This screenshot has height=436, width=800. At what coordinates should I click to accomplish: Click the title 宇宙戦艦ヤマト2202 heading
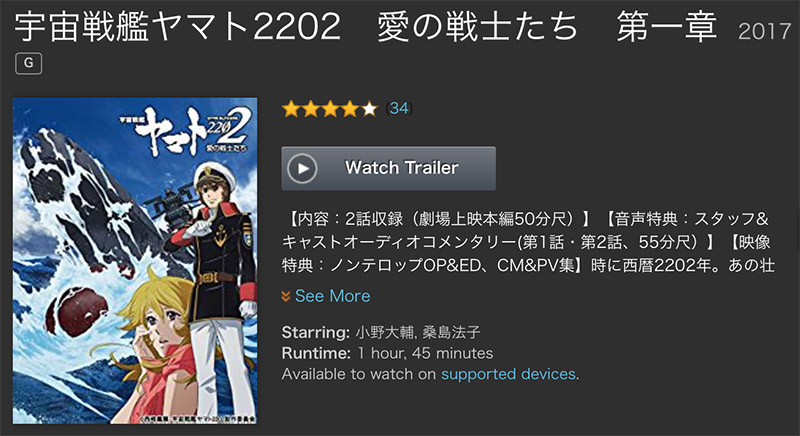[178, 27]
